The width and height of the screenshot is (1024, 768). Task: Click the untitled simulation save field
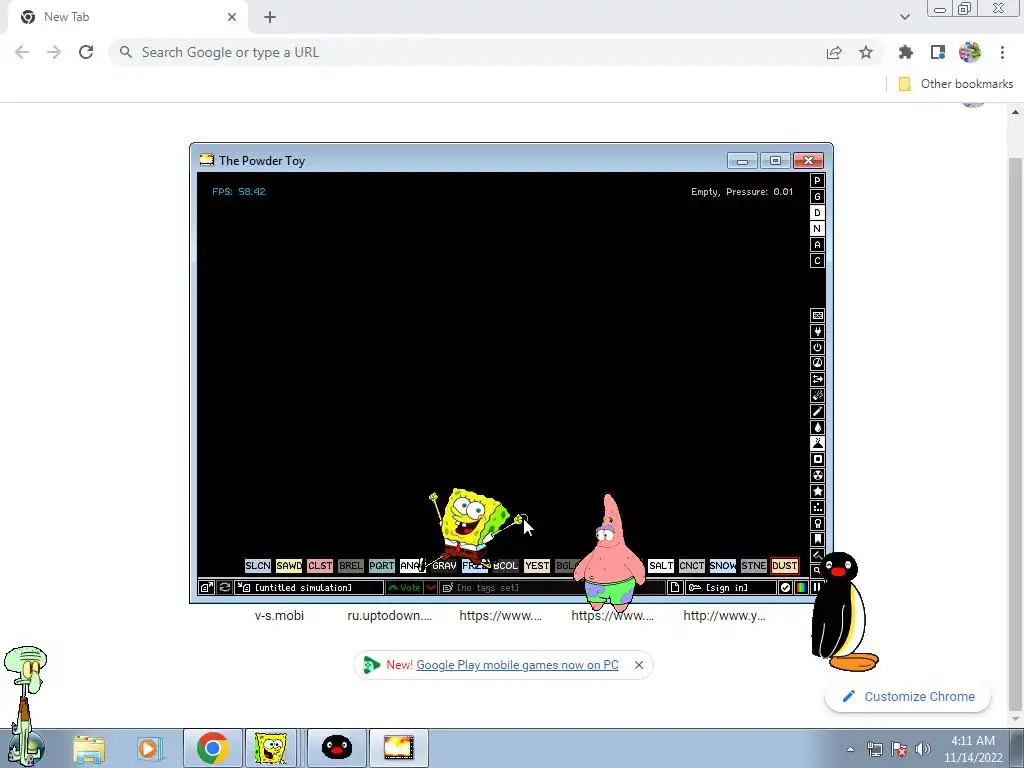[309, 588]
